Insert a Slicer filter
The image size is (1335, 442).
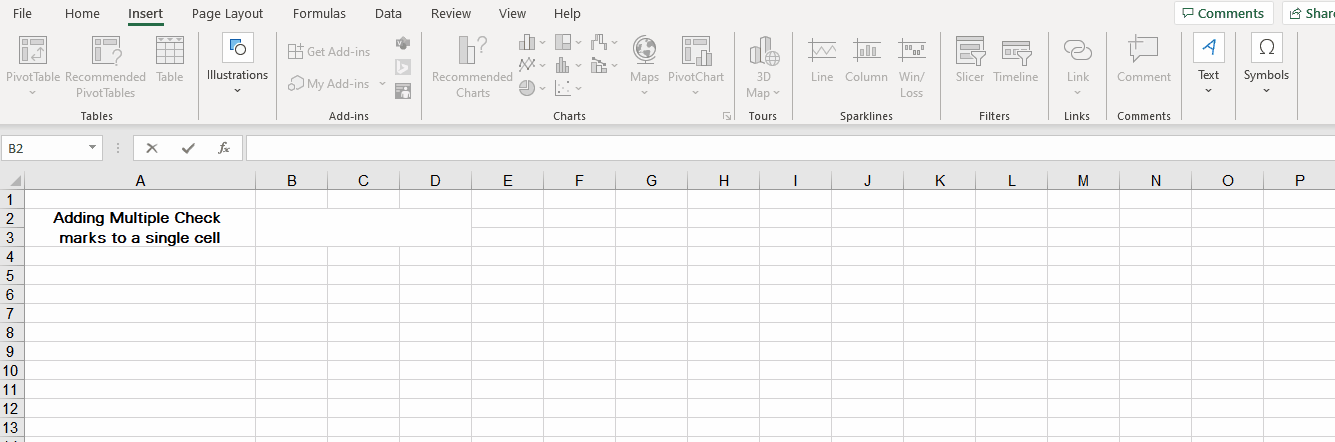pyautogui.click(x=970, y=60)
